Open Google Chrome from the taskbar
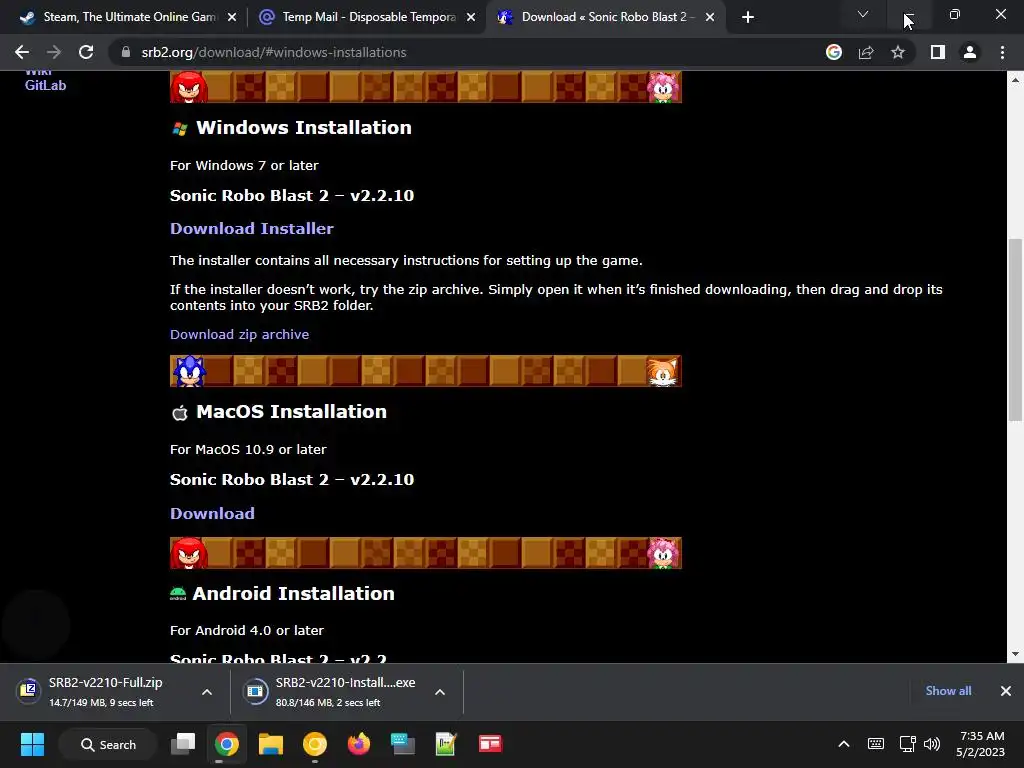 (227, 744)
